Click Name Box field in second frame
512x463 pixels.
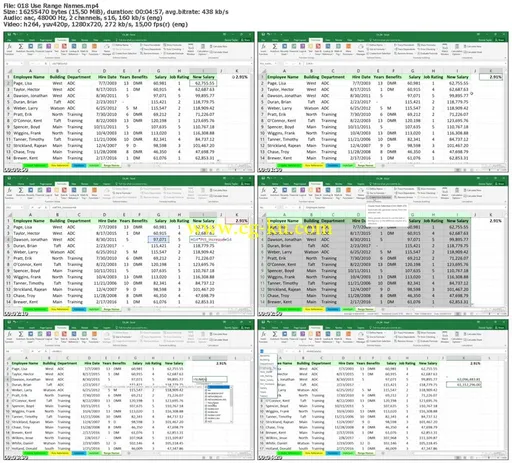[x=266, y=63]
